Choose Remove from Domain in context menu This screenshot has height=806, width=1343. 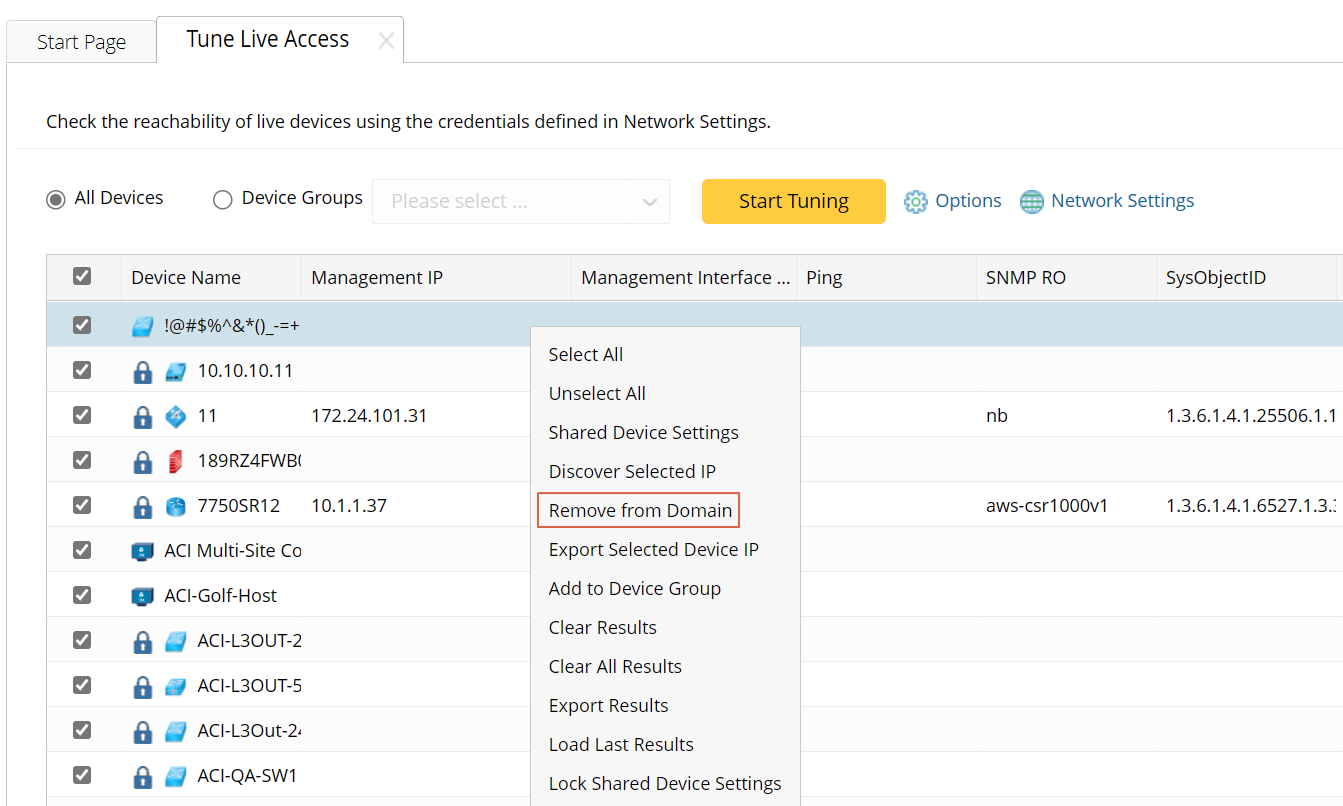point(640,510)
